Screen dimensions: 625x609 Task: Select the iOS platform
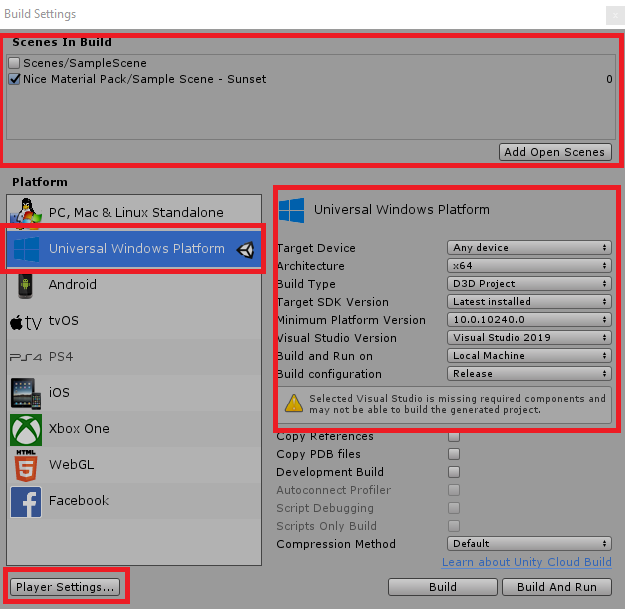tap(134, 393)
